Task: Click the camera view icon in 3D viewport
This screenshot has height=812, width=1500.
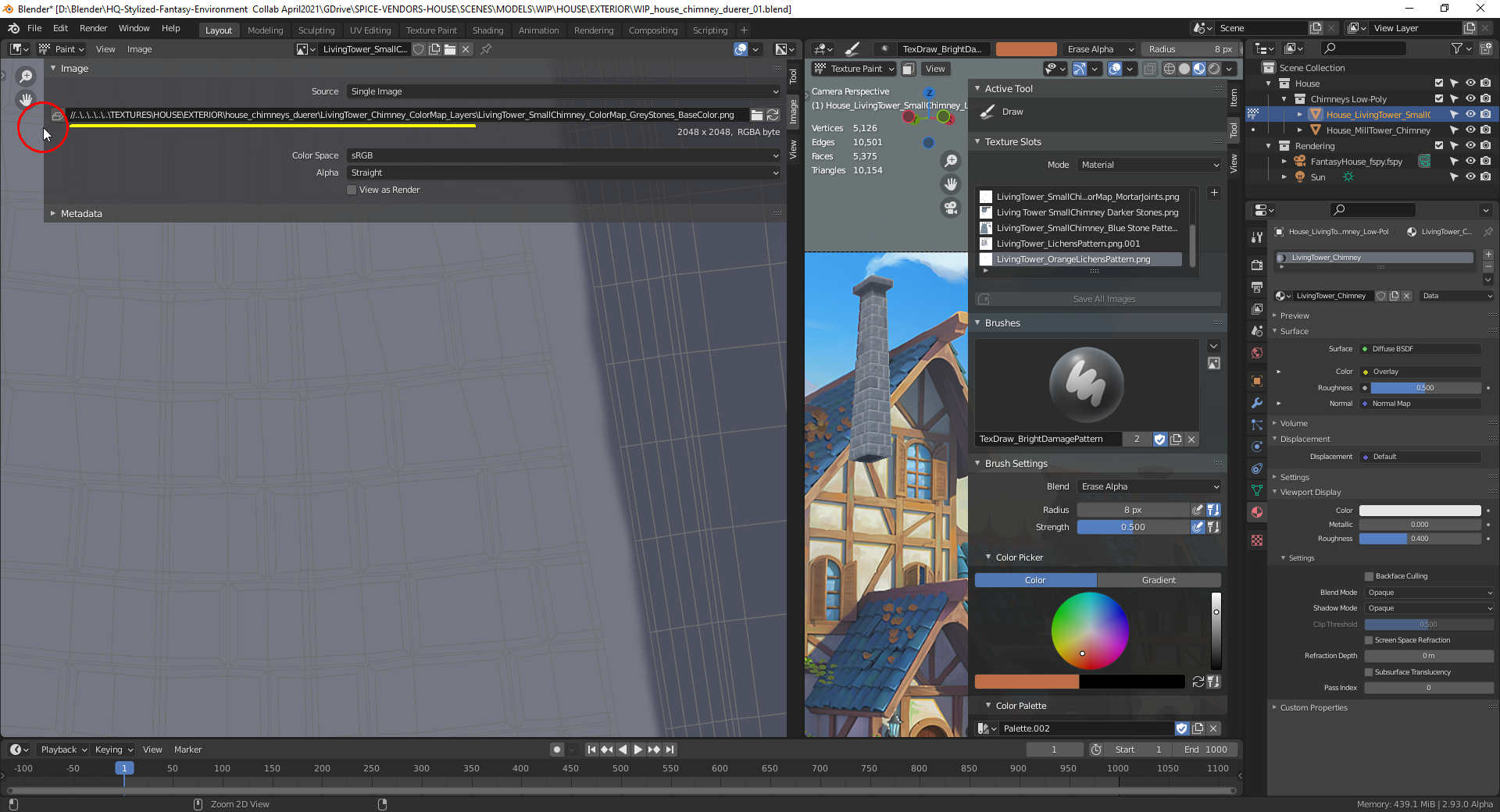Action: pos(951,208)
